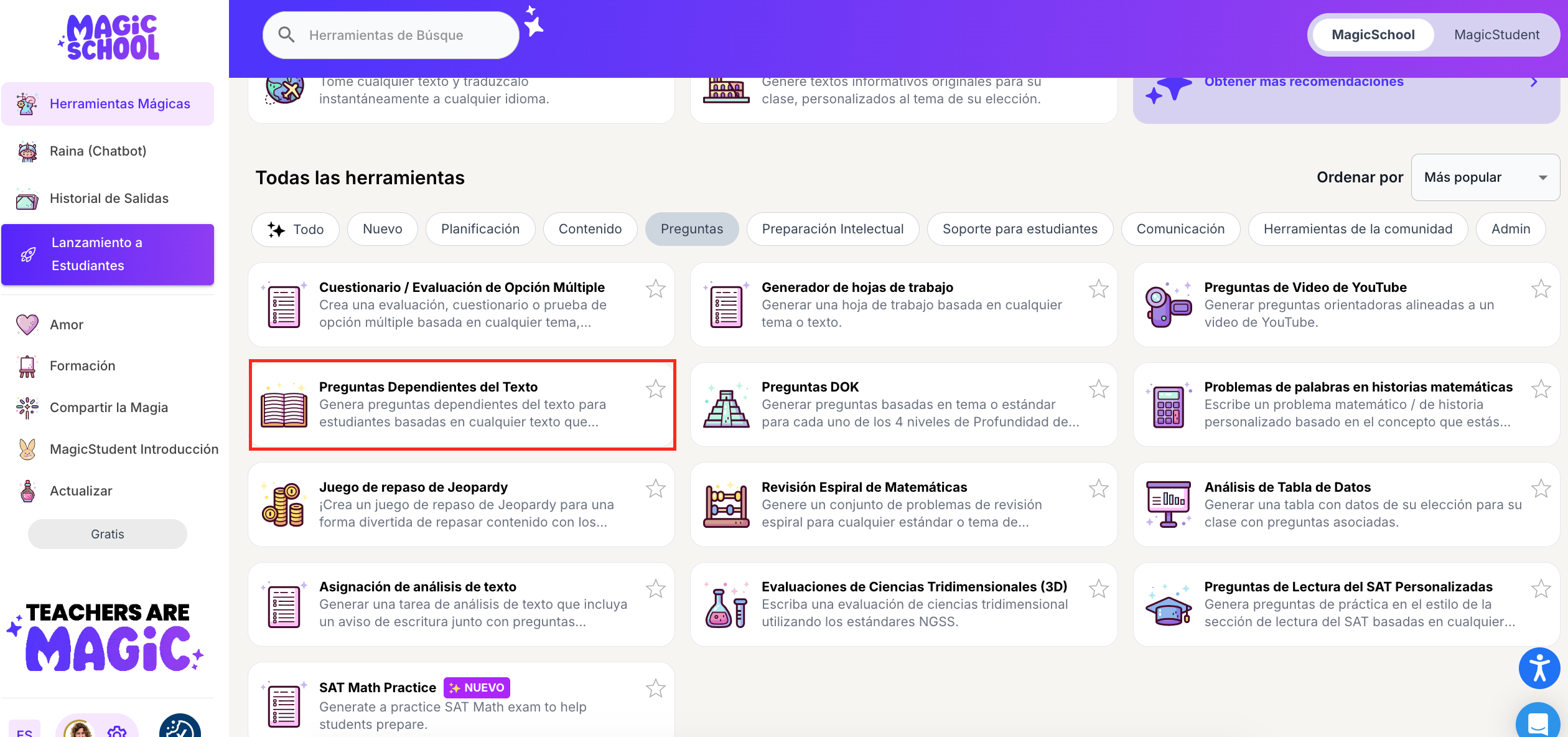The image size is (1568, 737).
Task: Open Compartir la Magia sparkle icon
Action: (x=27, y=408)
